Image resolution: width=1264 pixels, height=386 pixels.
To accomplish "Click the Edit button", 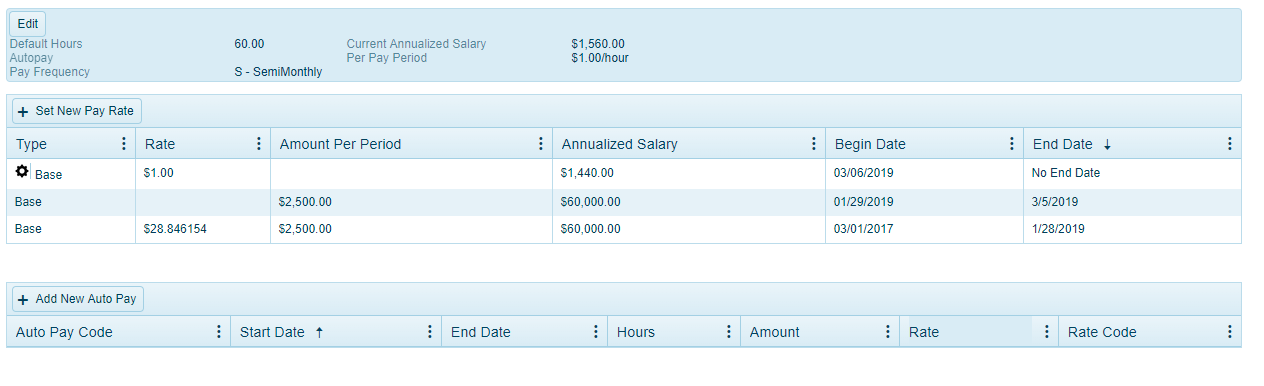I will (28, 24).
